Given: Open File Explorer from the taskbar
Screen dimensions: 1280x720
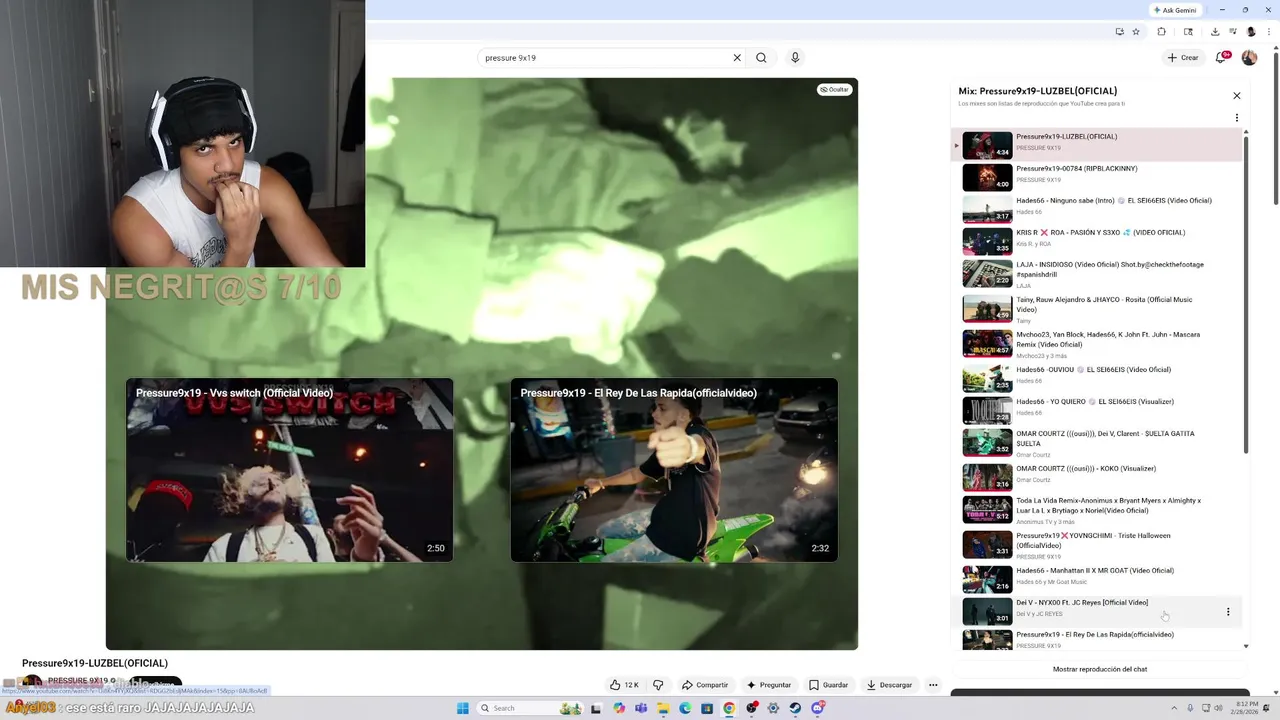Looking at the screenshot, I should point(663,708).
